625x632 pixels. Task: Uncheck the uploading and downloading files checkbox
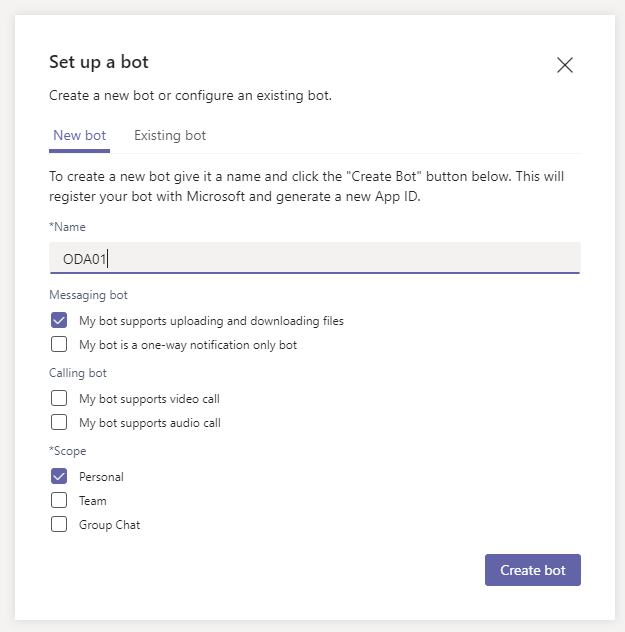59,321
